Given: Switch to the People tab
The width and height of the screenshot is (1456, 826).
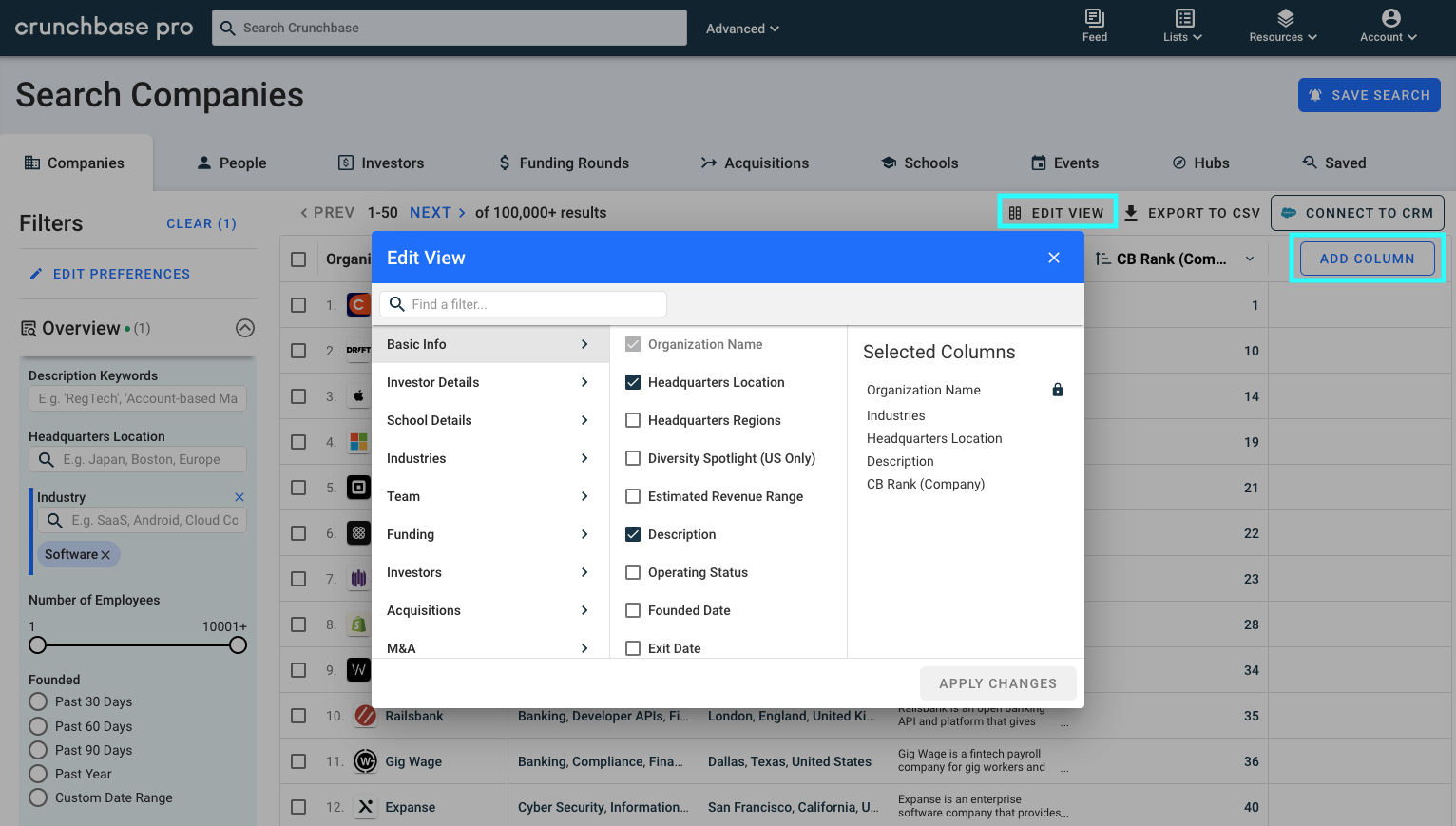Looking at the screenshot, I should tap(231, 163).
